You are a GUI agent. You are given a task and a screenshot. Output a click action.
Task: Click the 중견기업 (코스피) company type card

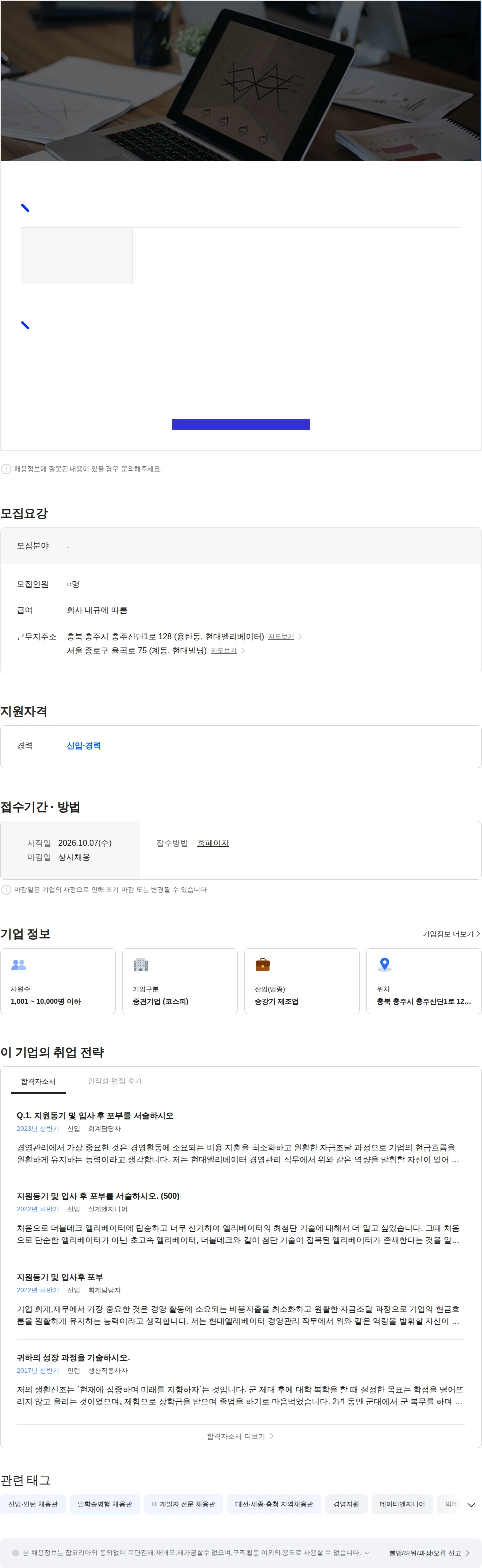point(180,981)
